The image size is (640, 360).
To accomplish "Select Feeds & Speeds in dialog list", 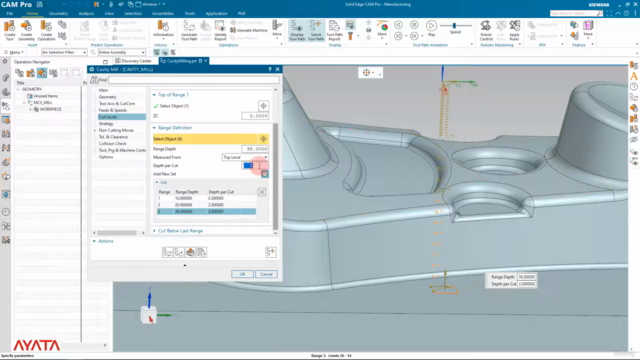I will [113, 110].
